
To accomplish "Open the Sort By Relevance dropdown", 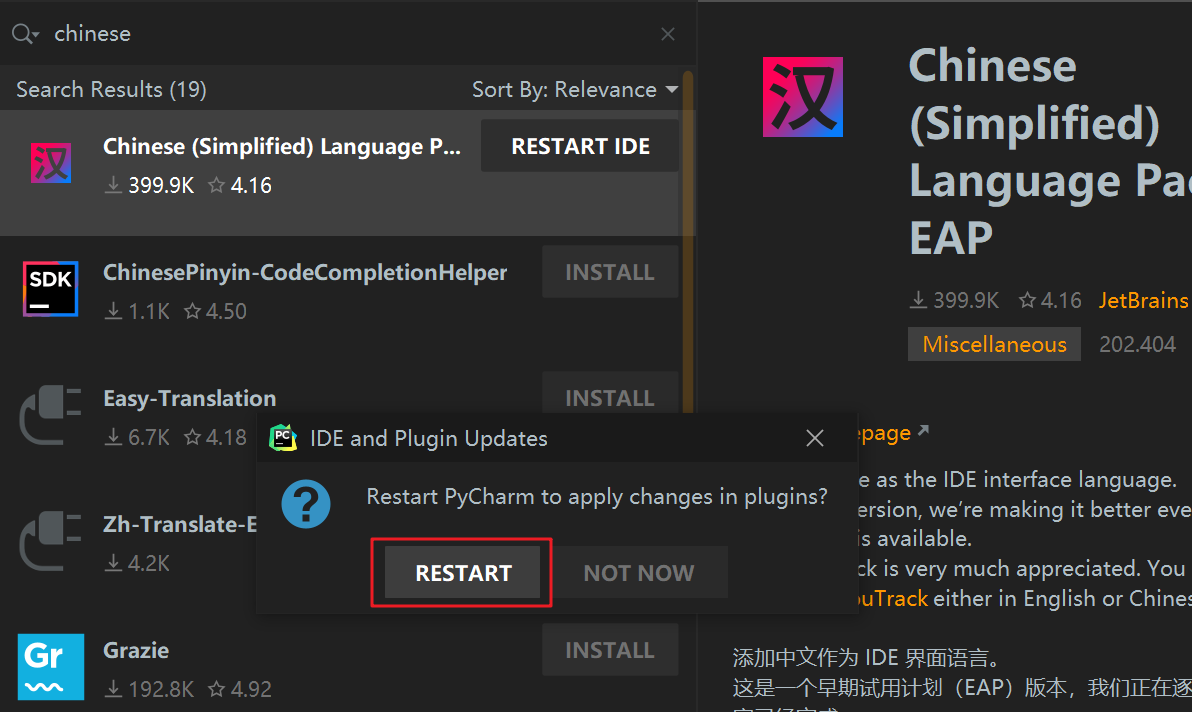I will coord(575,90).
